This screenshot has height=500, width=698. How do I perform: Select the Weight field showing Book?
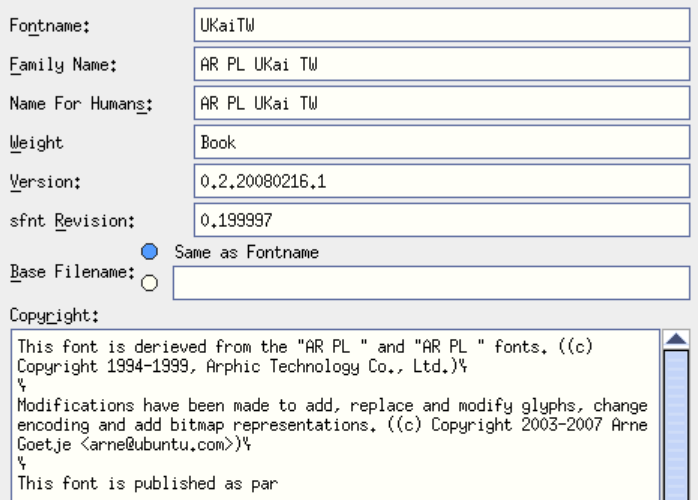[x=441, y=143]
